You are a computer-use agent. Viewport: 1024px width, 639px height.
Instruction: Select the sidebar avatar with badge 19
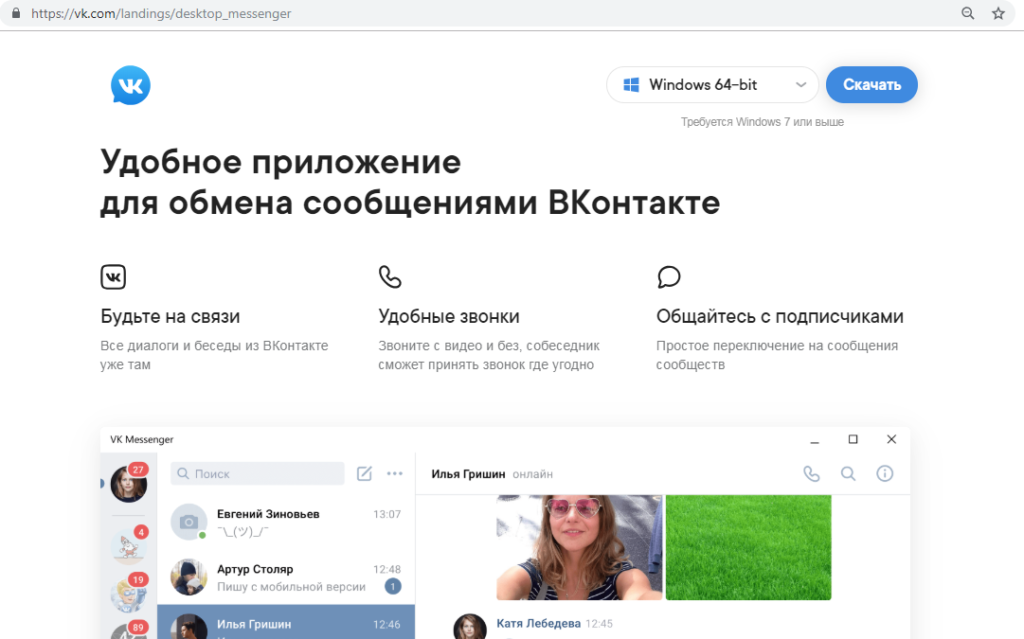coord(129,593)
